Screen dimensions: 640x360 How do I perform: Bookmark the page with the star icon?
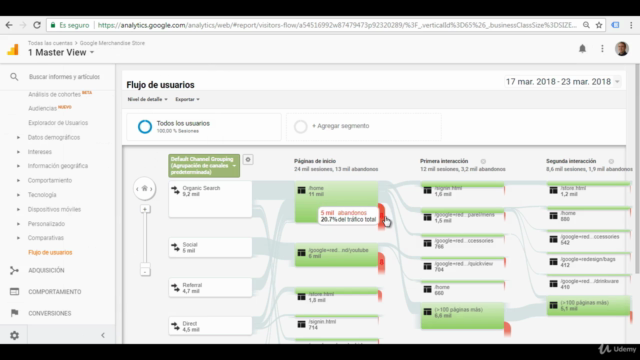point(599,25)
